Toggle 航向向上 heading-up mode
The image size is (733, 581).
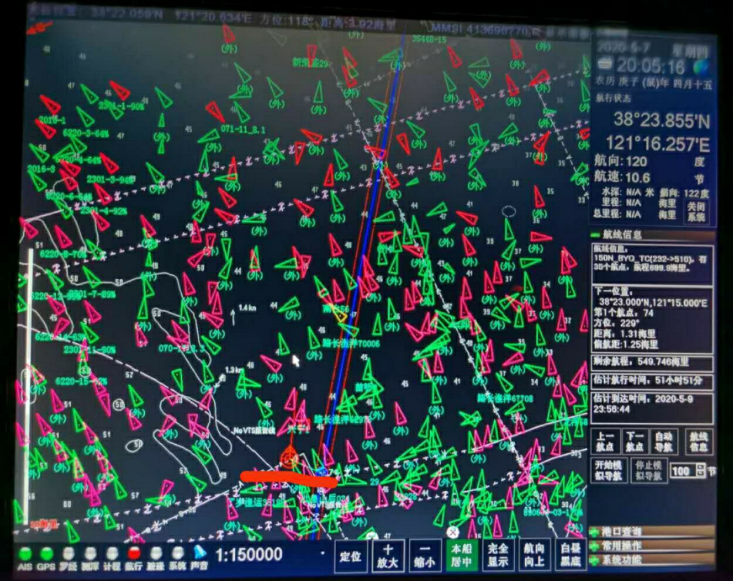click(x=534, y=555)
